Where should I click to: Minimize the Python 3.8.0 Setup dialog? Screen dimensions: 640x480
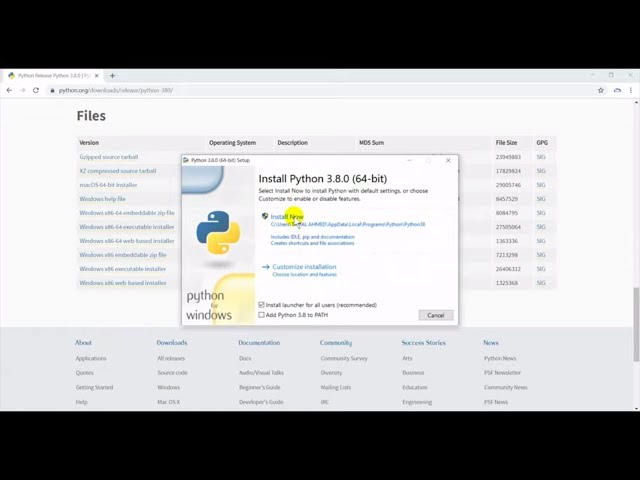pyautogui.click(x=409, y=160)
